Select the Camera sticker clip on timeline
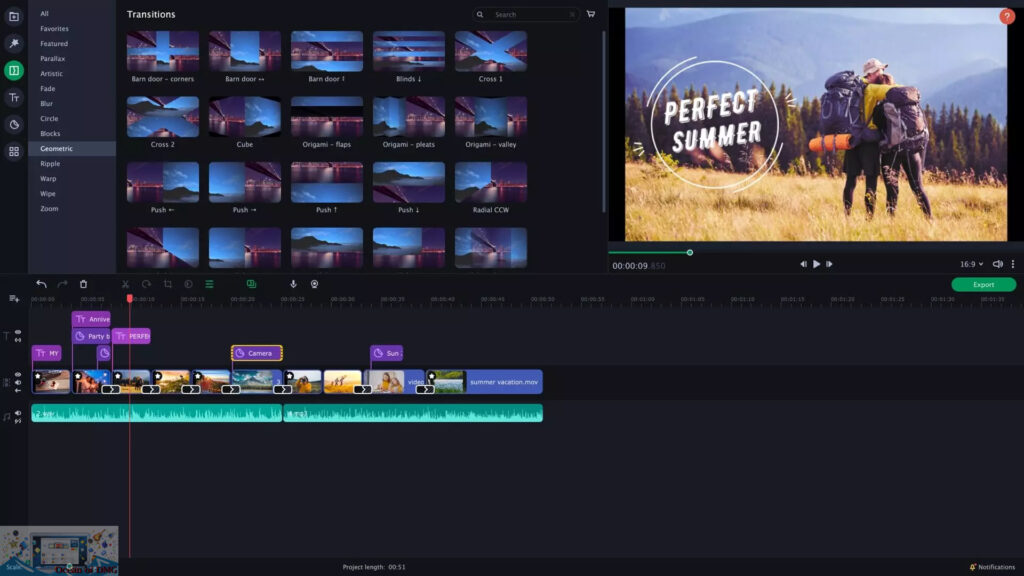 257,353
